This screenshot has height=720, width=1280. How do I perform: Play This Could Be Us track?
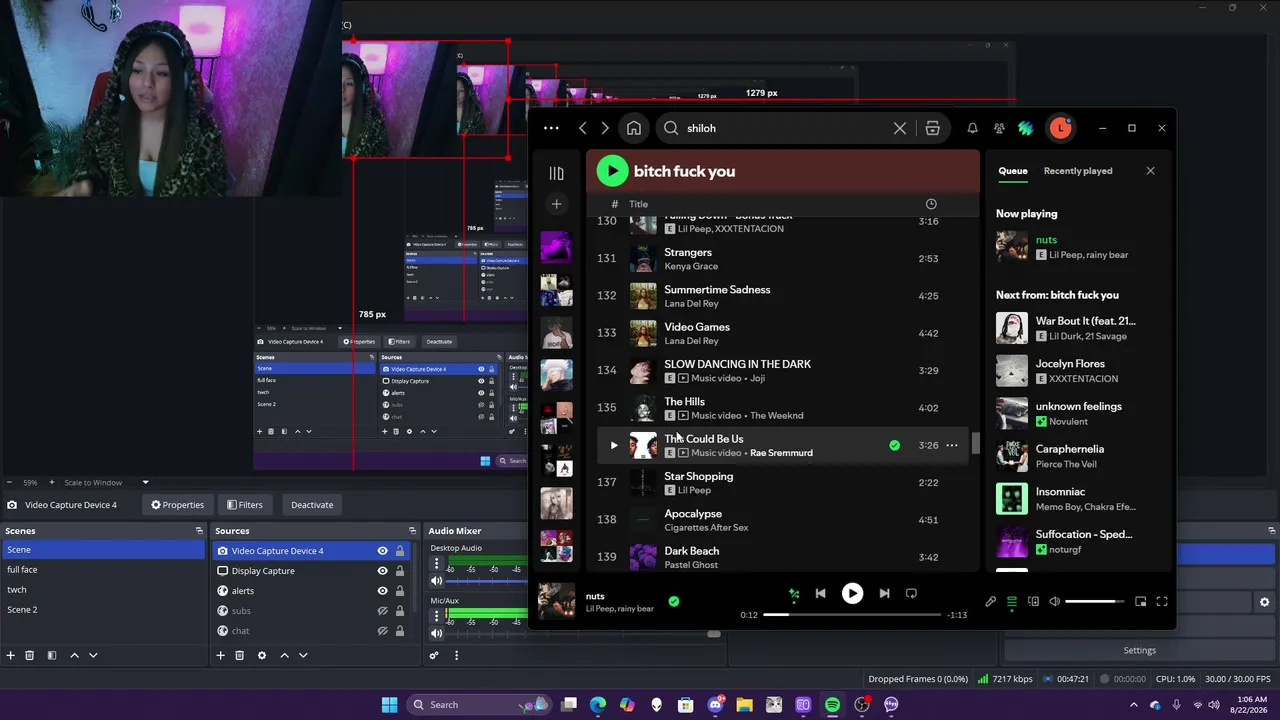[x=614, y=446]
